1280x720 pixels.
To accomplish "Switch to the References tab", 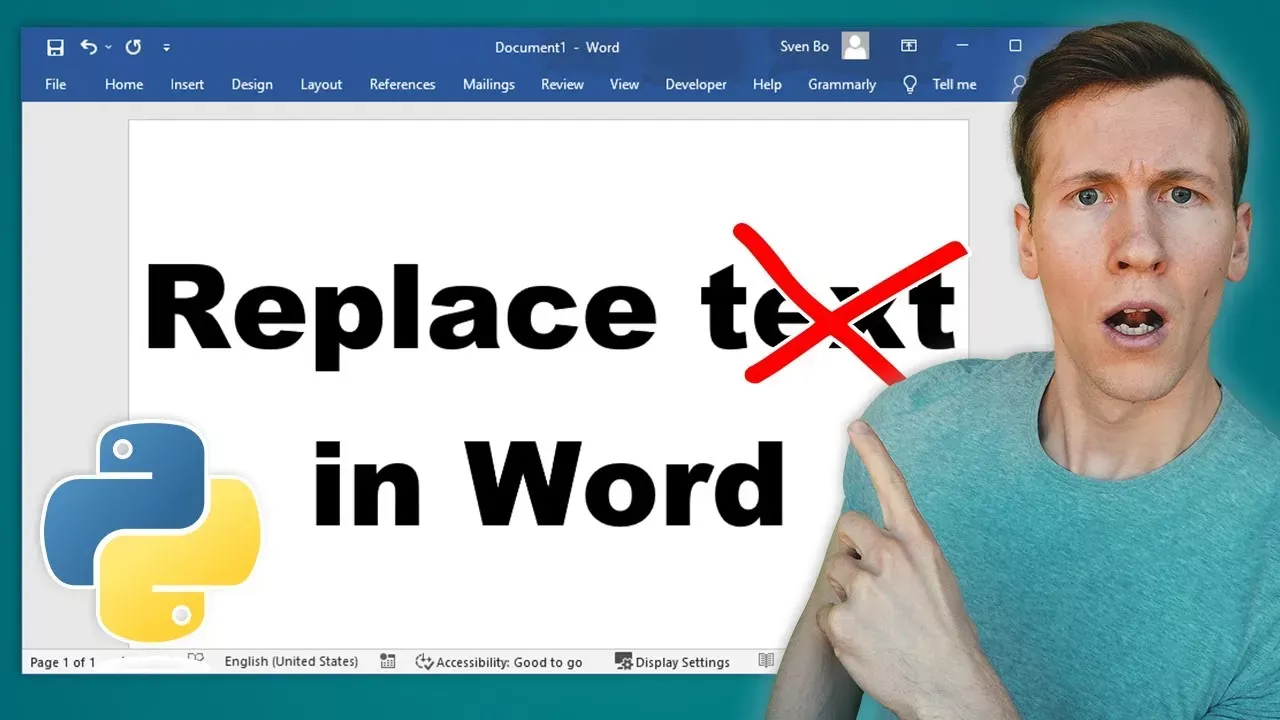I will tap(402, 84).
